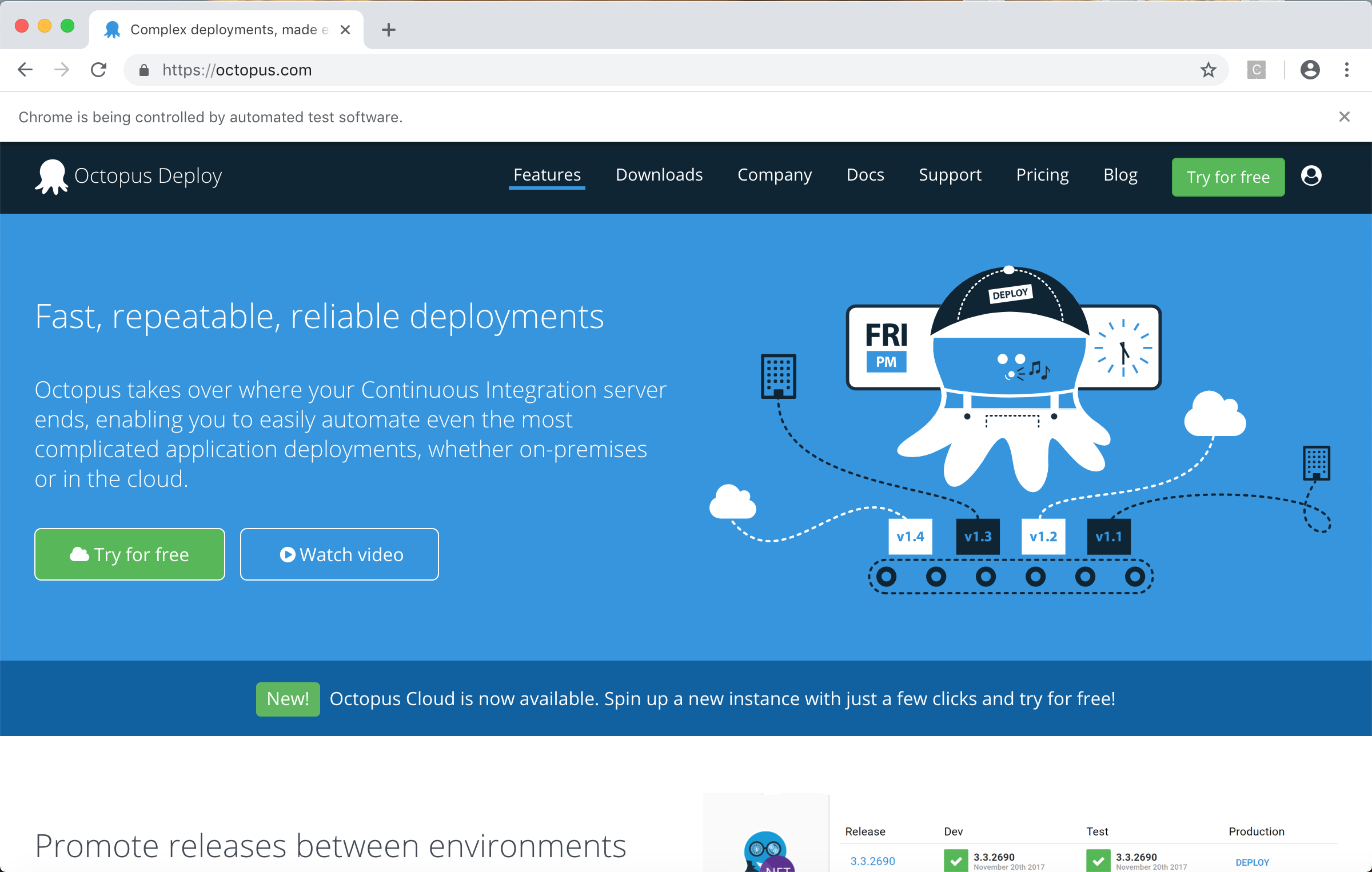
Task: Open the user account icon in site navbar
Action: pyautogui.click(x=1311, y=175)
